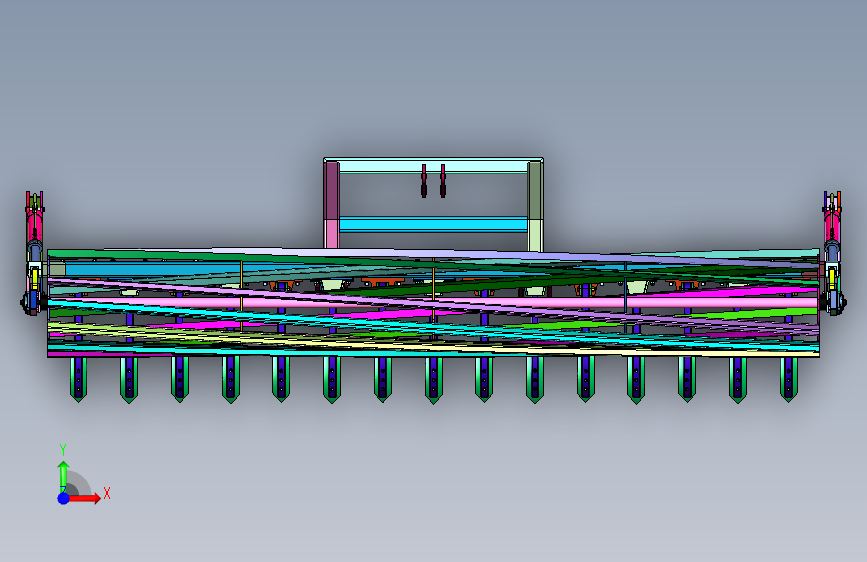The width and height of the screenshot is (867, 562).
Task: Pick the purple left upright of the frame
Action: (332, 190)
